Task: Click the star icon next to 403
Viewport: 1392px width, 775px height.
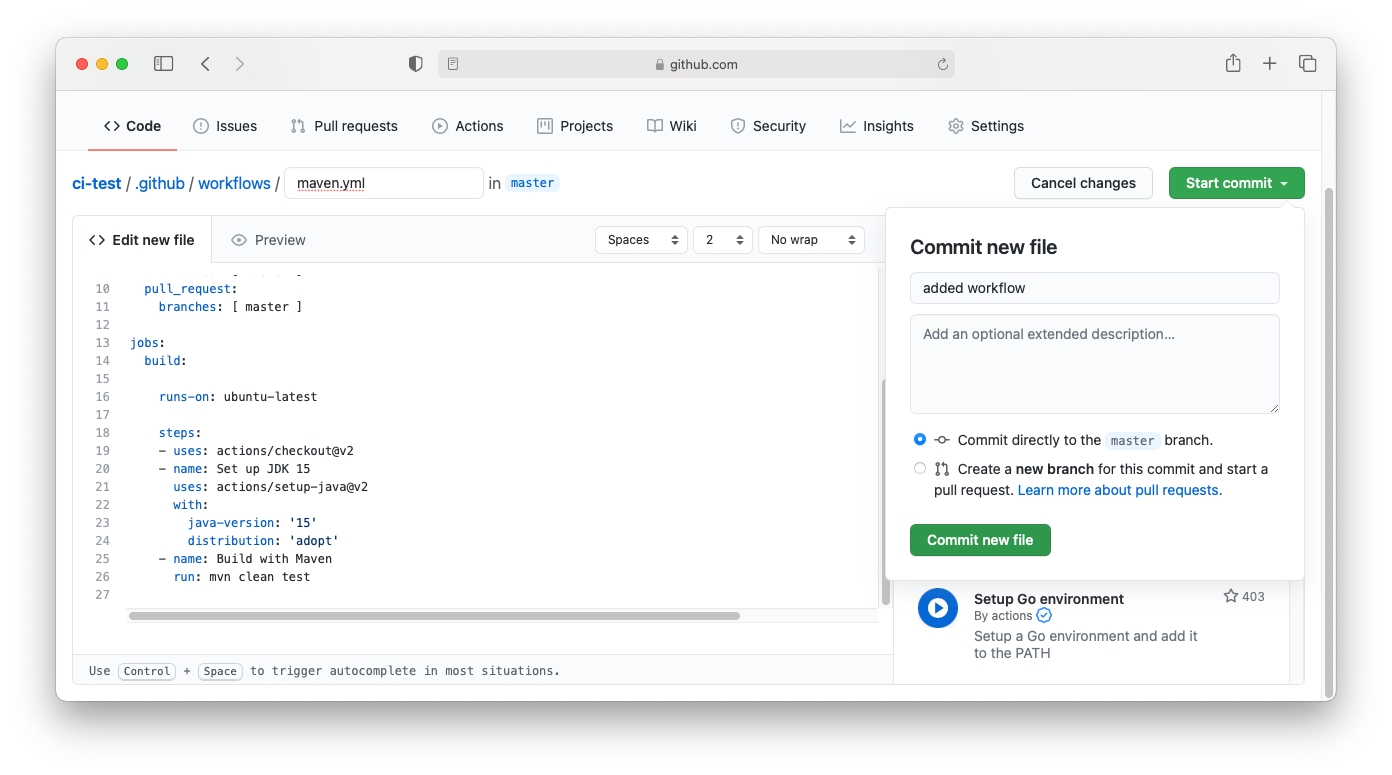Action: (1230, 596)
